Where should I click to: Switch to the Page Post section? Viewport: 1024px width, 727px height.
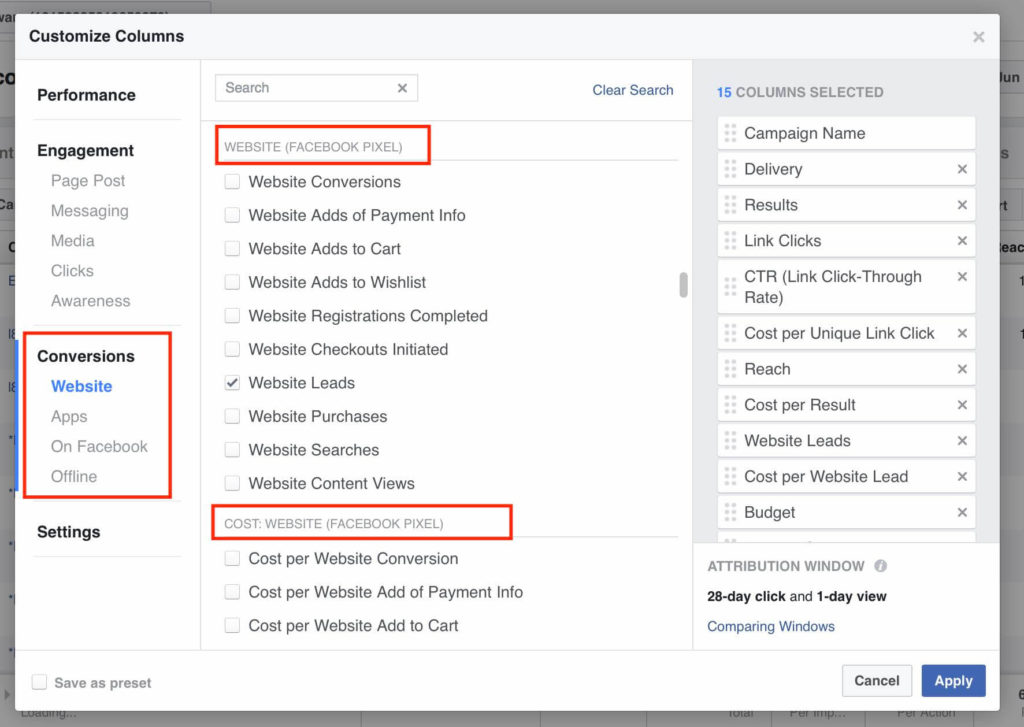pos(88,181)
